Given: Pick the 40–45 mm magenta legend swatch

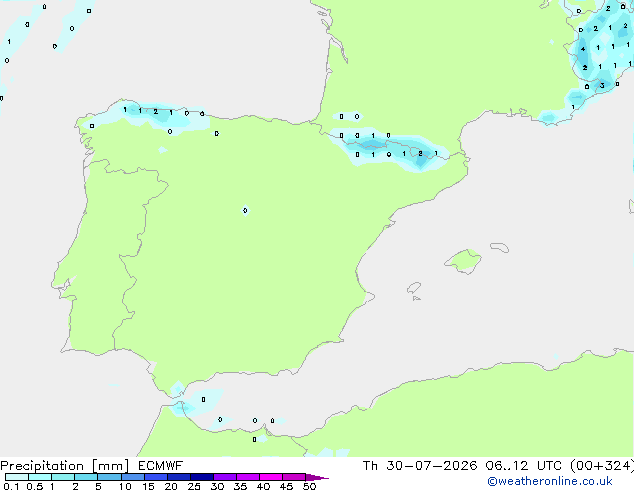Looking at the screenshot, I should pos(271,477).
